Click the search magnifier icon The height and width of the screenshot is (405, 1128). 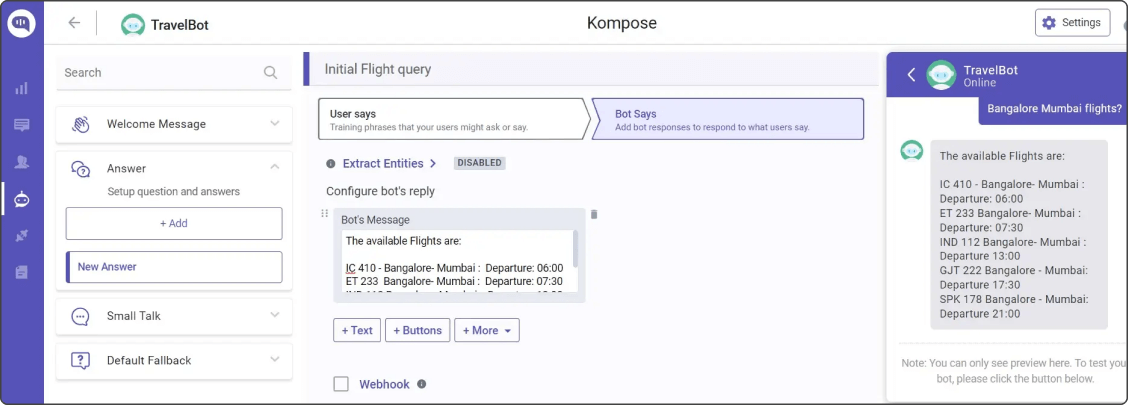click(270, 72)
